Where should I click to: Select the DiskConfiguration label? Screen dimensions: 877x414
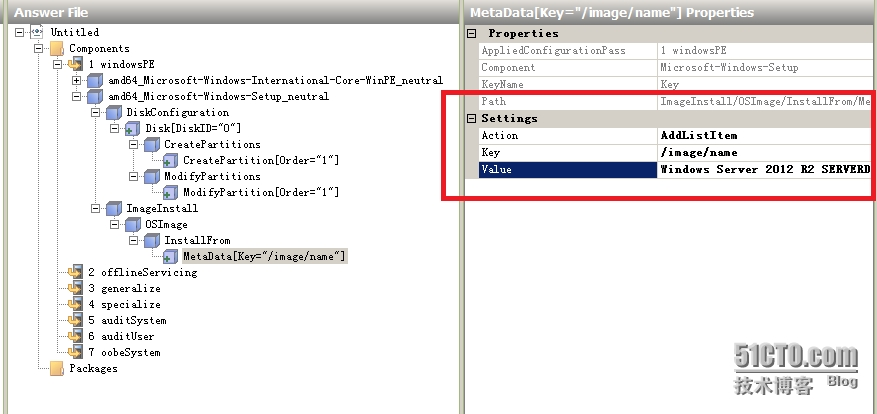(178, 112)
